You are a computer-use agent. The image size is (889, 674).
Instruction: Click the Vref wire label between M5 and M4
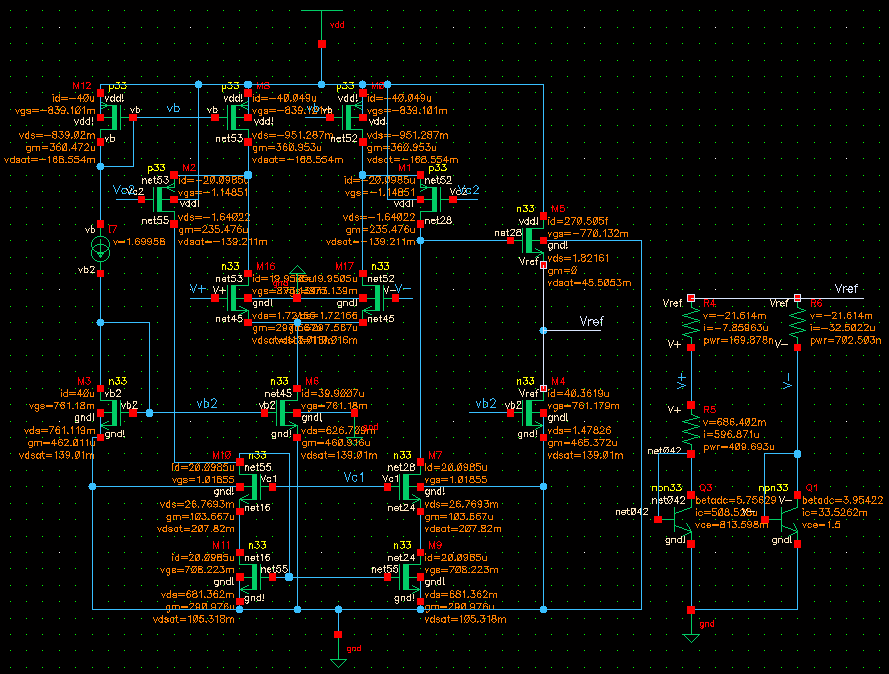[x=591, y=321]
